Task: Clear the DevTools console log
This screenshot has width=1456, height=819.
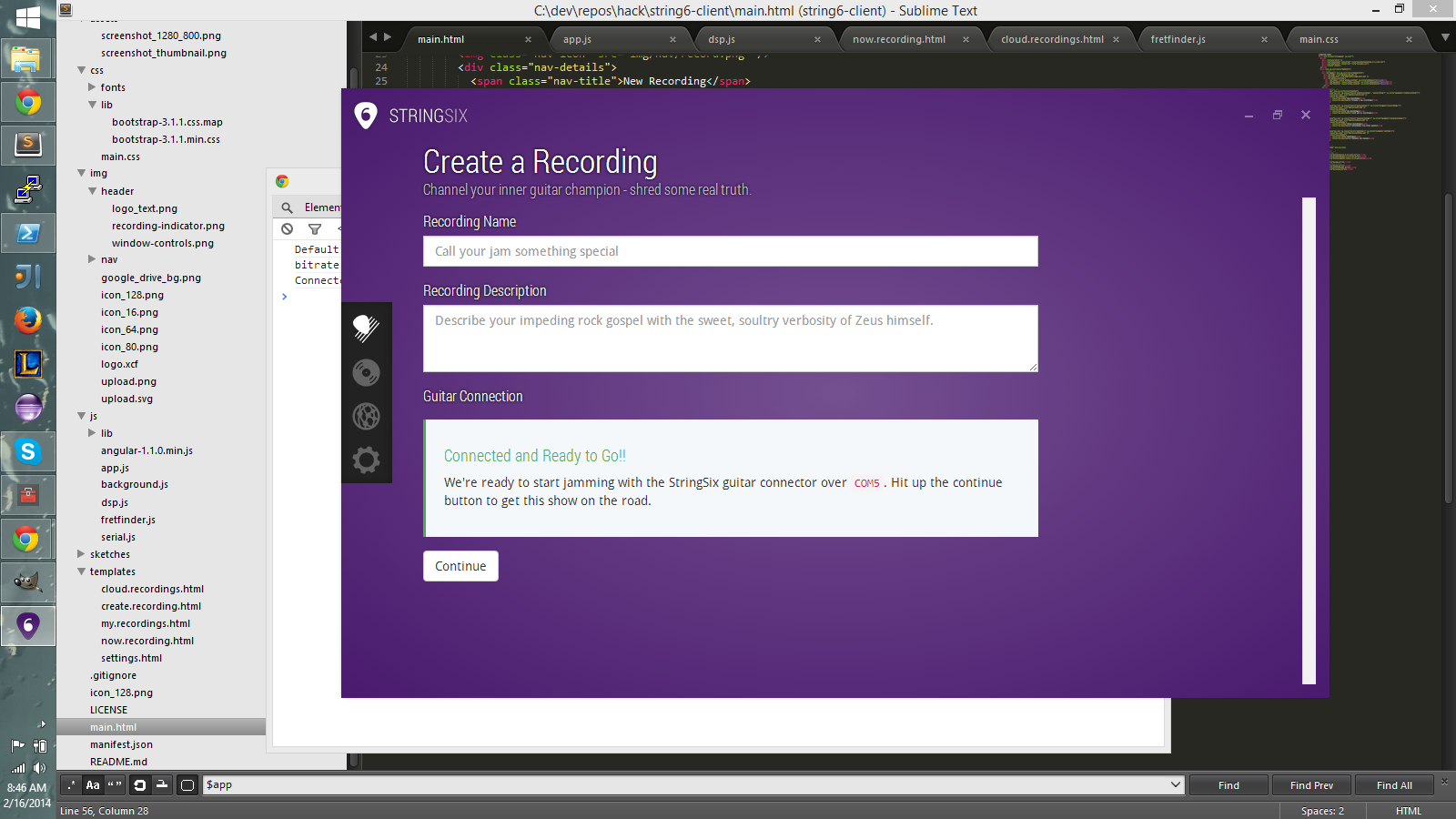Action: tap(287, 229)
